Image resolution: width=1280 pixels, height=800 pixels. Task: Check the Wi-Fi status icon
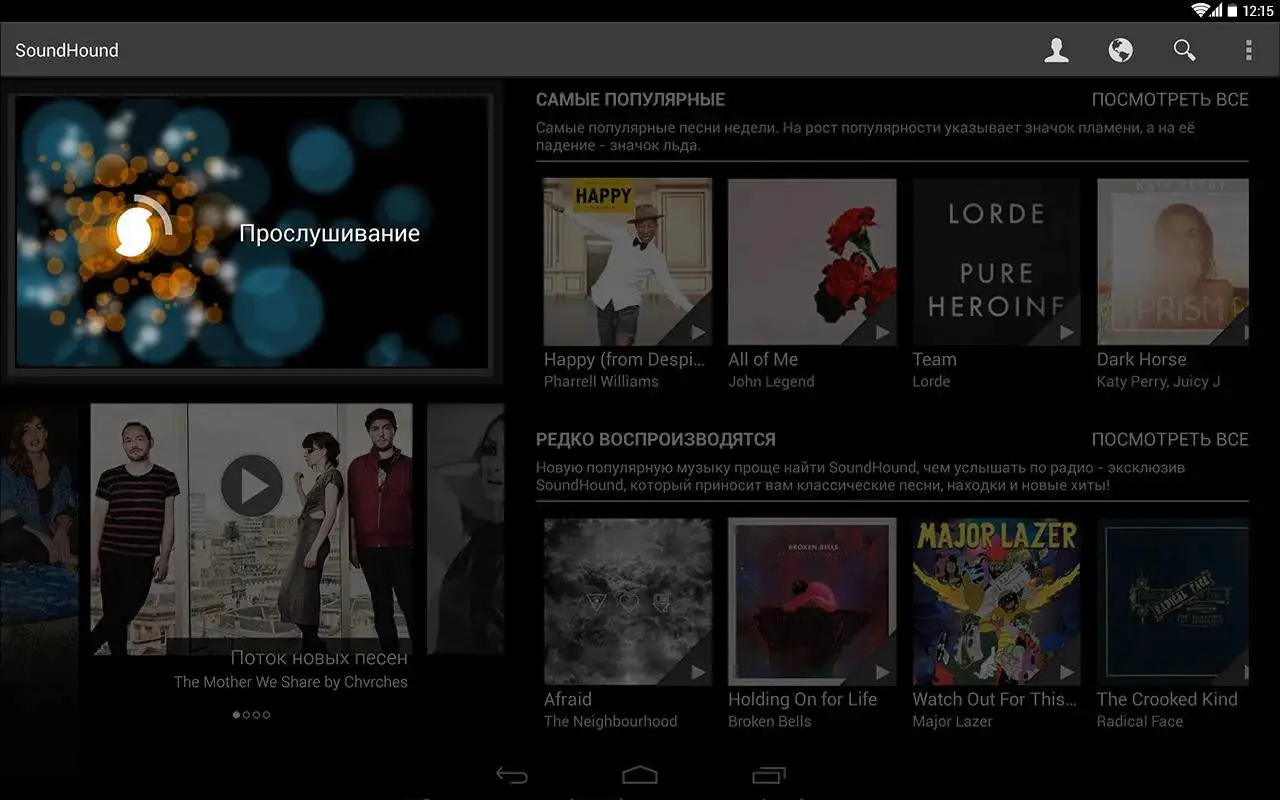click(1201, 10)
